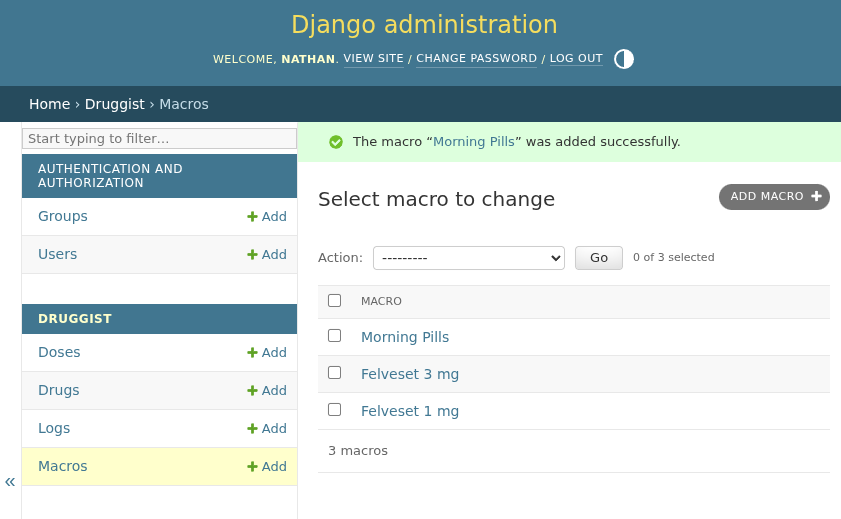841x519 pixels.
Task: Tick the checkbox for Felveset 1 mg
Action: (x=334, y=410)
